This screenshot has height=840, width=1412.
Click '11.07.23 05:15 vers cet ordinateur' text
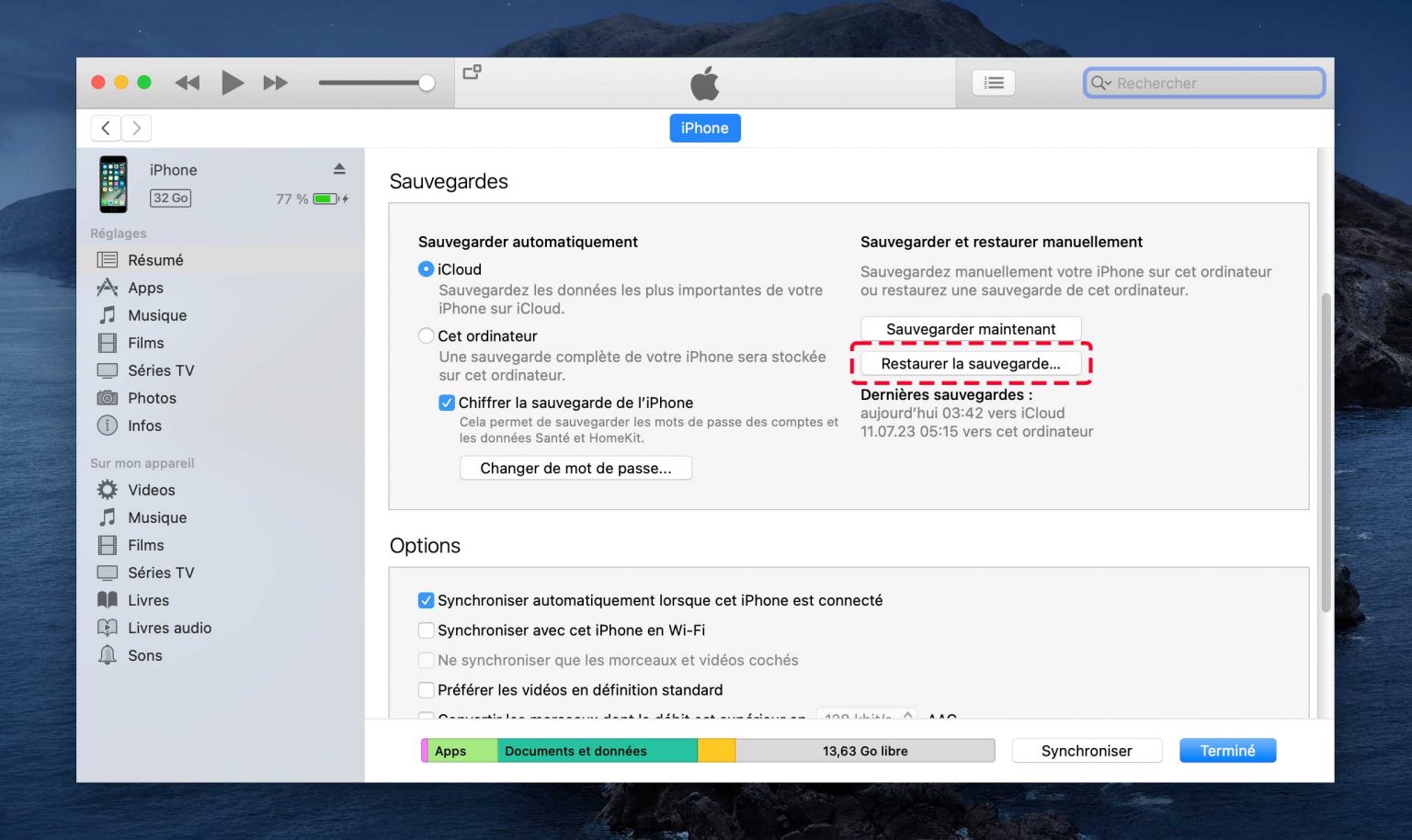coord(977,432)
